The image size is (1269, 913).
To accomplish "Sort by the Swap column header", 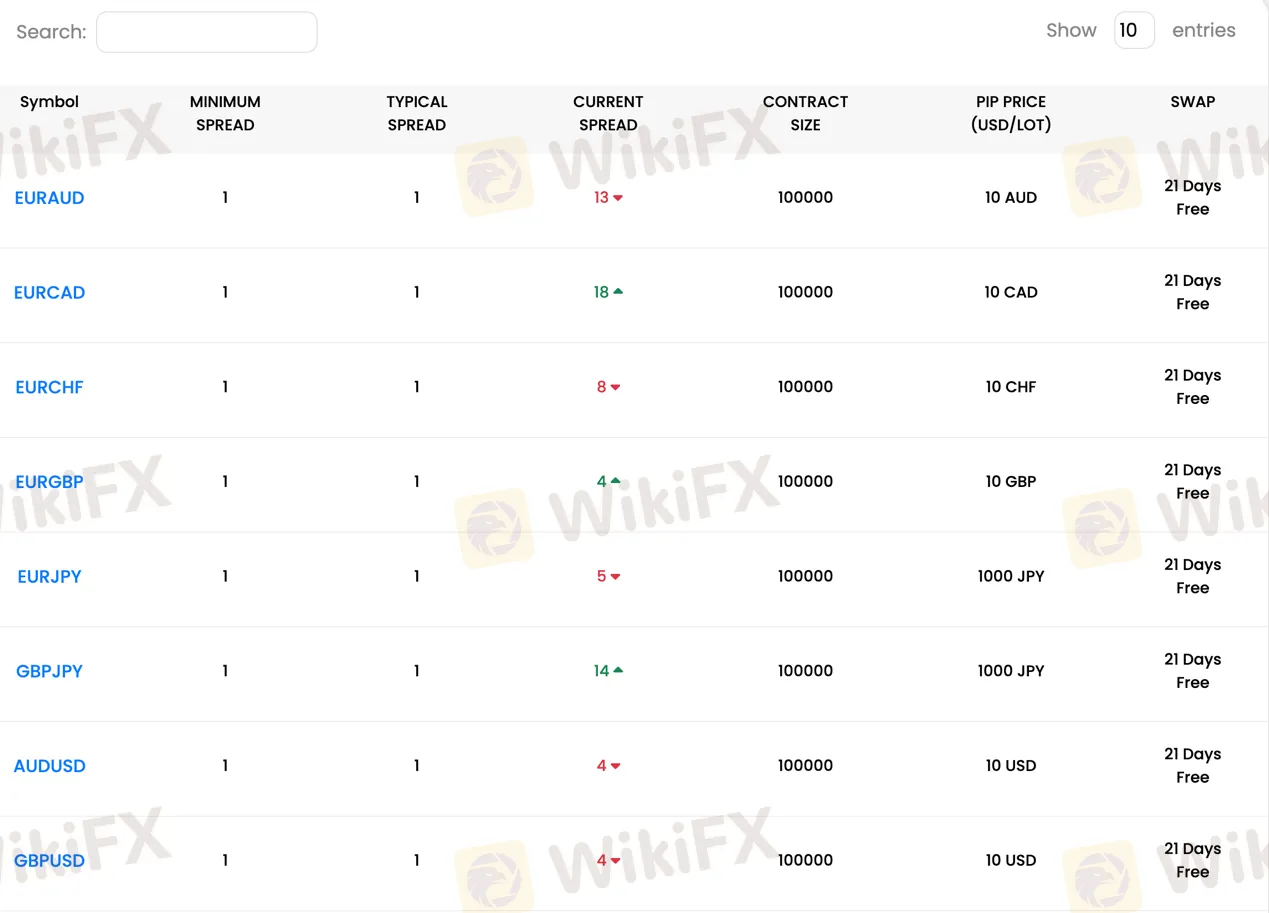I will [1192, 102].
